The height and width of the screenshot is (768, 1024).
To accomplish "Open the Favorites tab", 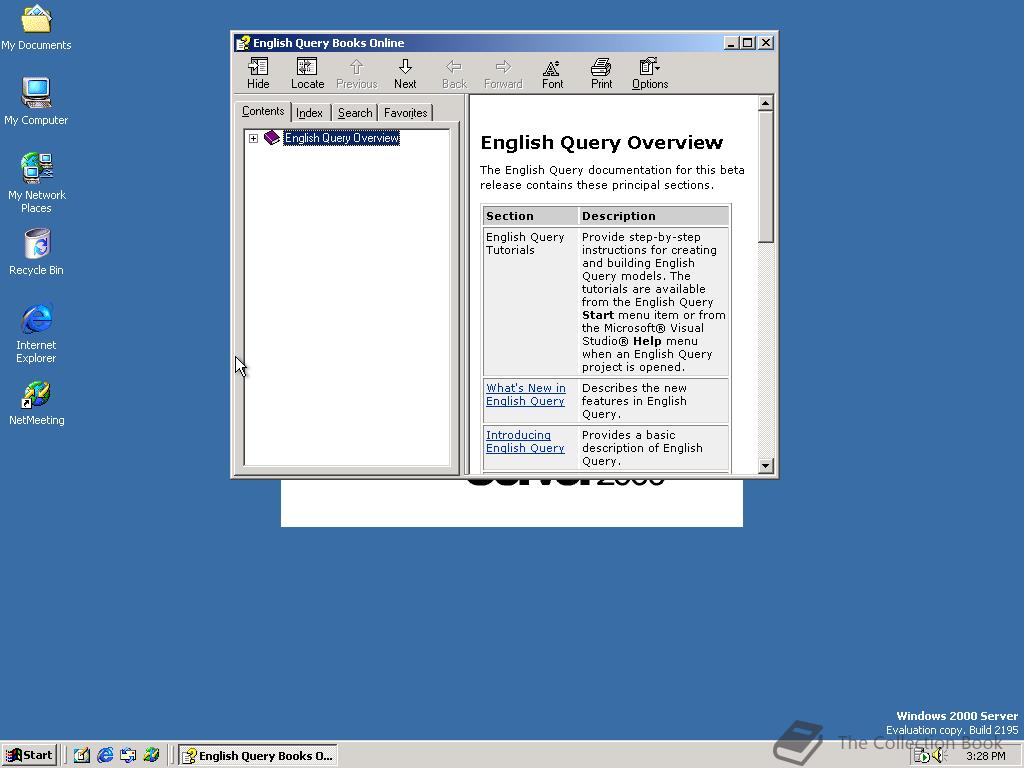I will (x=406, y=113).
